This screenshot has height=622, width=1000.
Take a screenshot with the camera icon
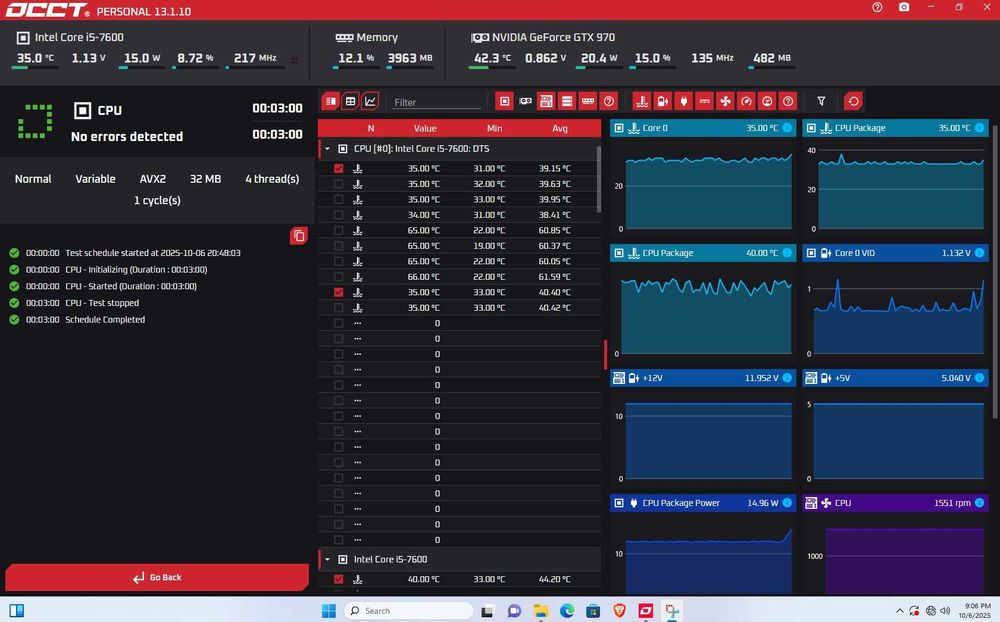904,7
